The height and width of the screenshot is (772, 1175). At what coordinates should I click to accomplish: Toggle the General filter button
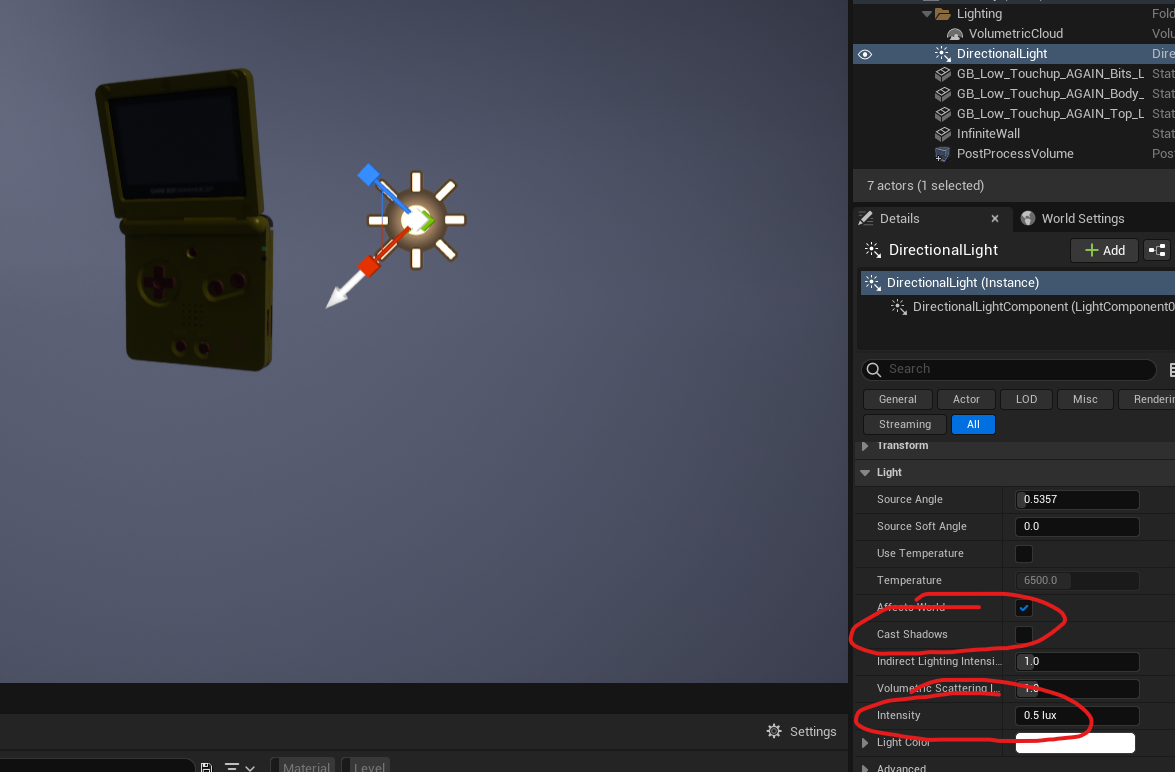[898, 399]
